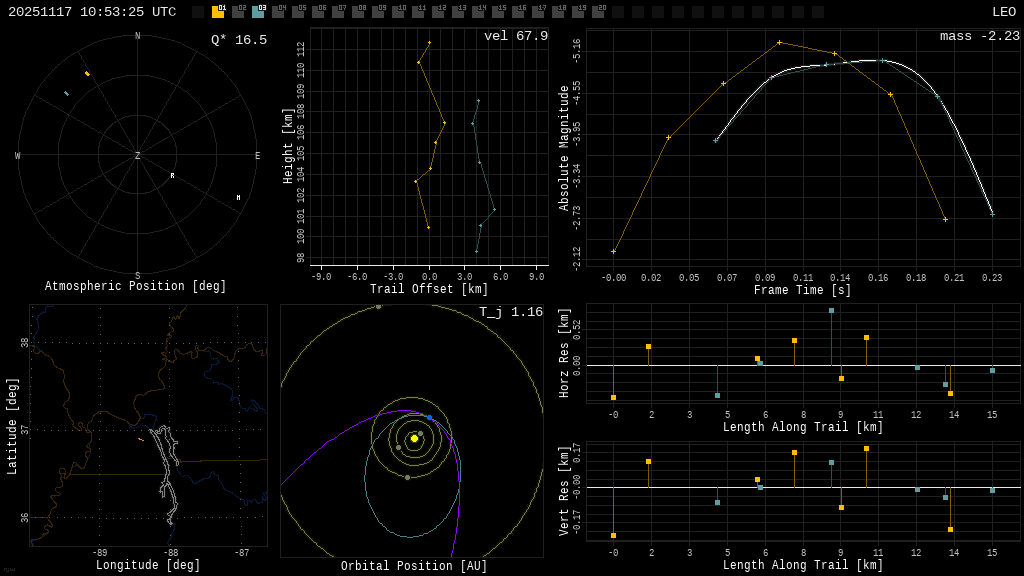The image size is (1024, 576).
Task: Click the Q* 16.5 quality label
Action: tap(238, 40)
